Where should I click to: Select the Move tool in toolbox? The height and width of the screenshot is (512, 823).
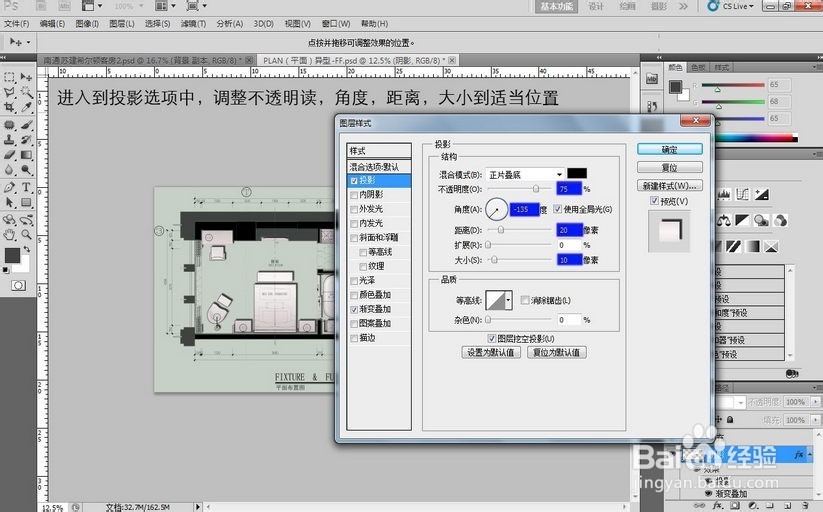pos(26,77)
